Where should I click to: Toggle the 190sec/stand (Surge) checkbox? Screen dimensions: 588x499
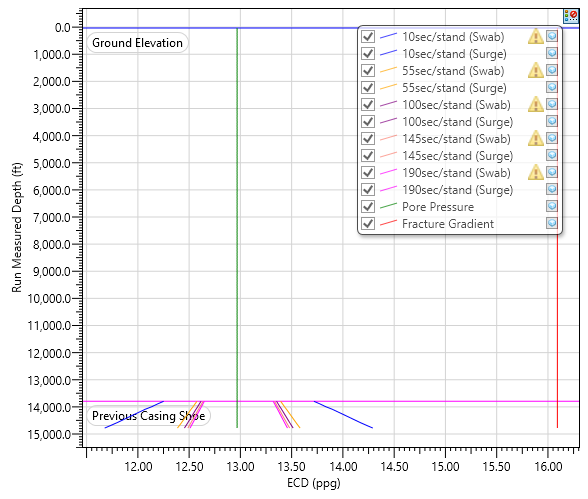coord(368,190)
